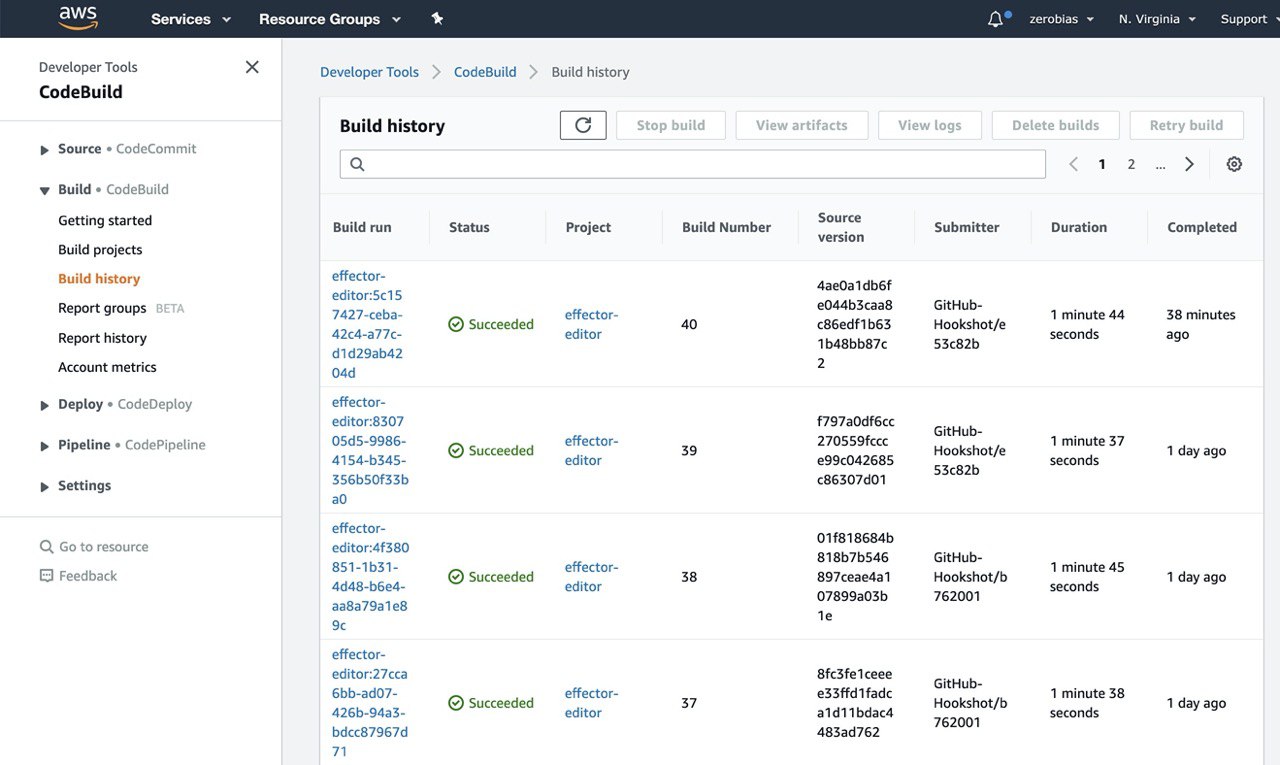Image resolution: width=1280 pixels, height=765 pixels.
Task: Refresh the build history list
Action: pyautogui.click(x=583, y=125)
